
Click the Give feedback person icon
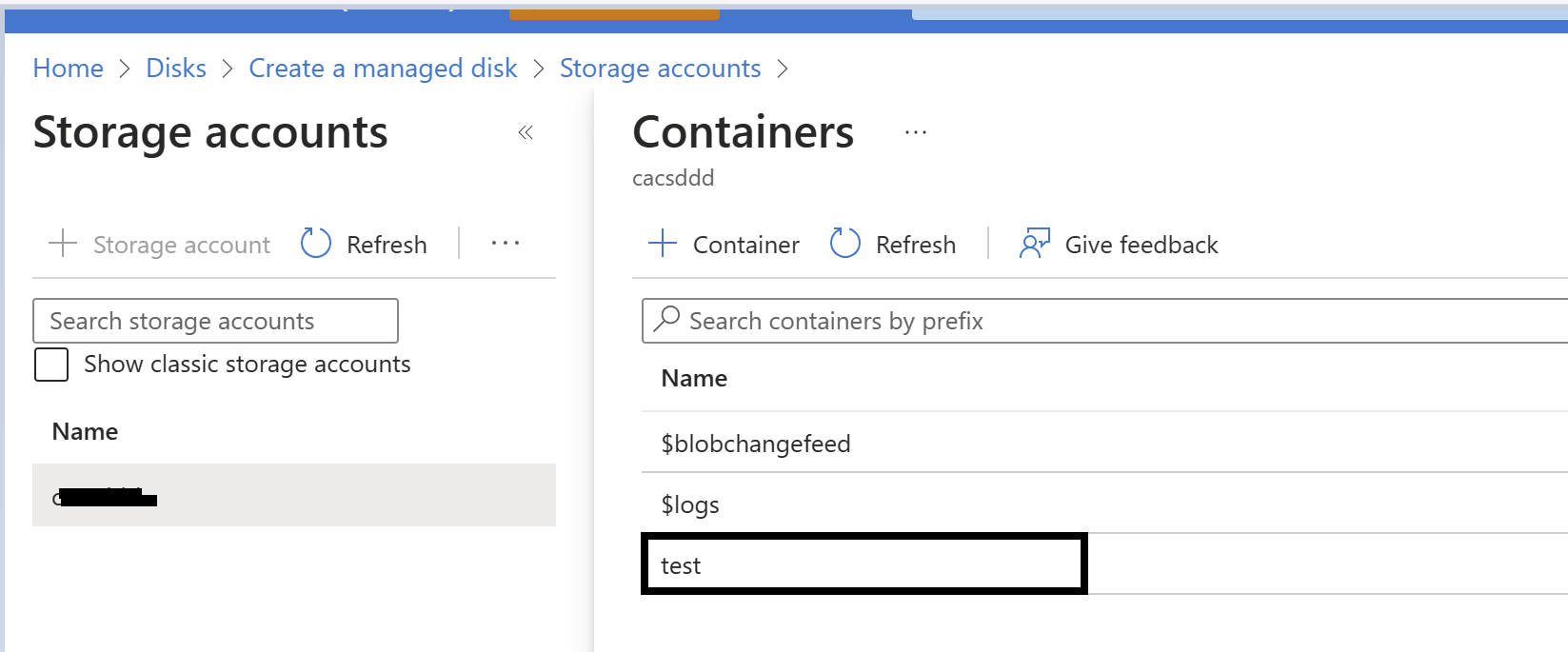(x=1035, y=244)
